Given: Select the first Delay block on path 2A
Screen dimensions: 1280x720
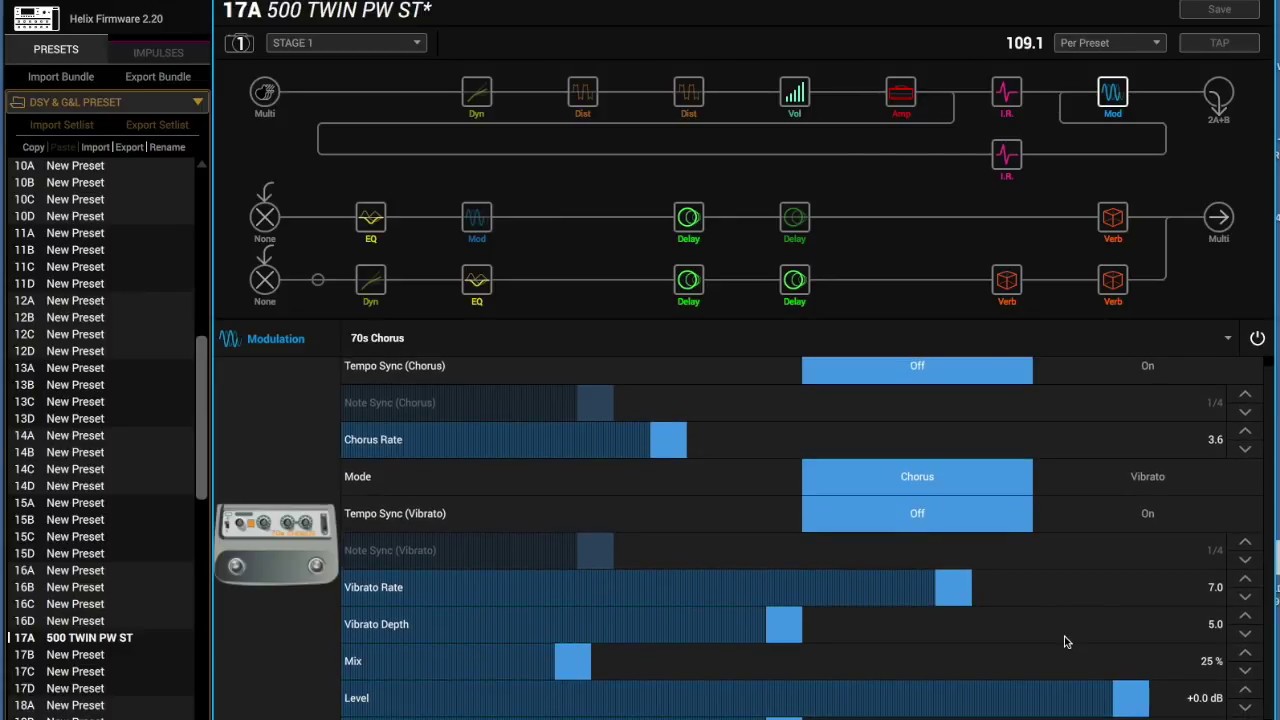Looking at the screenshot, I should click(x=689, y=218).
